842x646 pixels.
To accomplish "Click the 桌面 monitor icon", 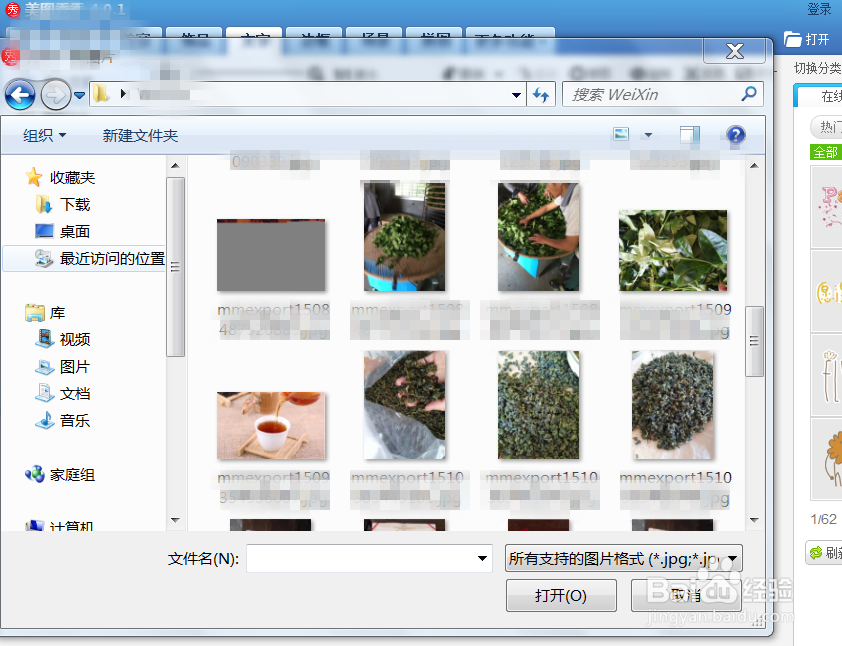I will pyautogui.click(x=44, y=231).
